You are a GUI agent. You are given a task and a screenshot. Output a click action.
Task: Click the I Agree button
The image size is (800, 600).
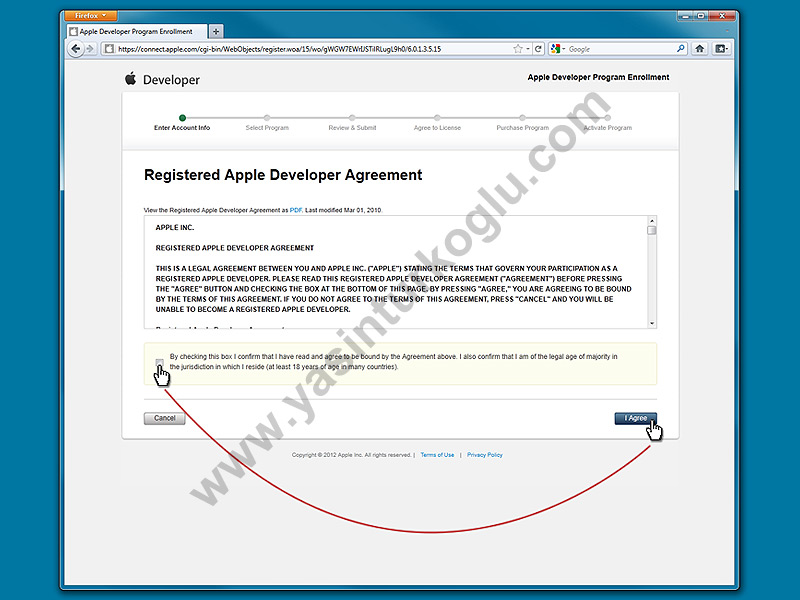(635, 418)
